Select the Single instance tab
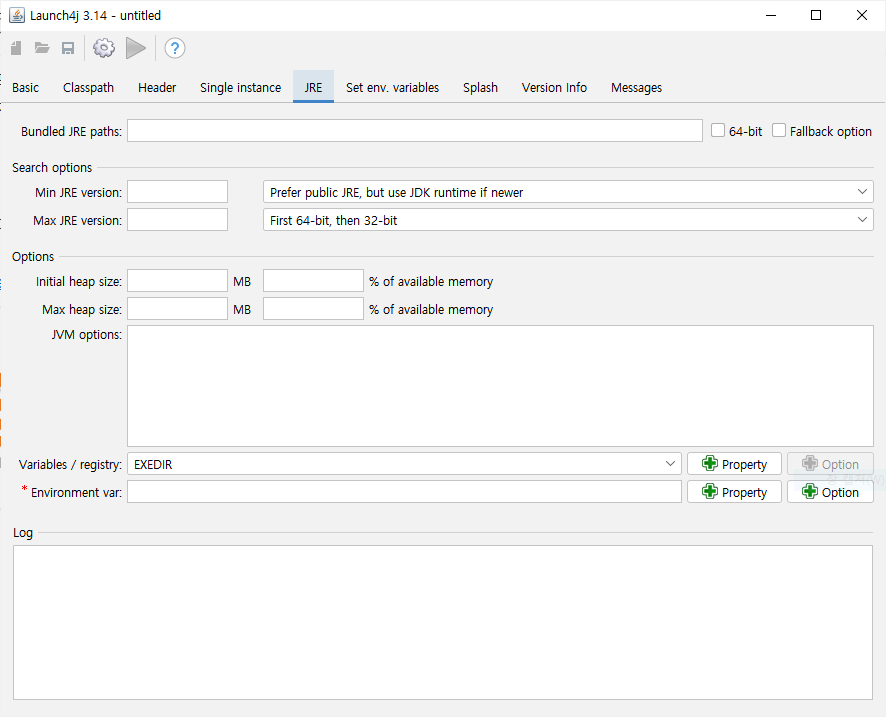886x717 pixels. 240,88
